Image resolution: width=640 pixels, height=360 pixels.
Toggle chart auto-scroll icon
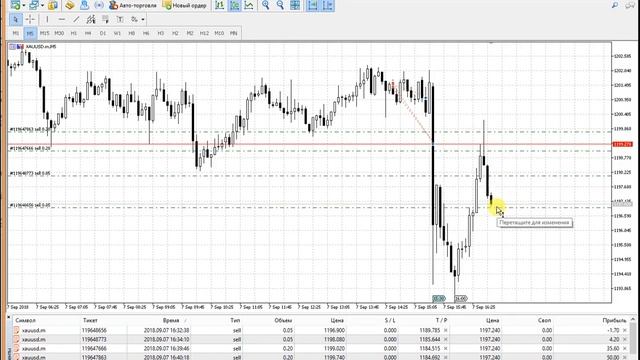tap(312, 5)
